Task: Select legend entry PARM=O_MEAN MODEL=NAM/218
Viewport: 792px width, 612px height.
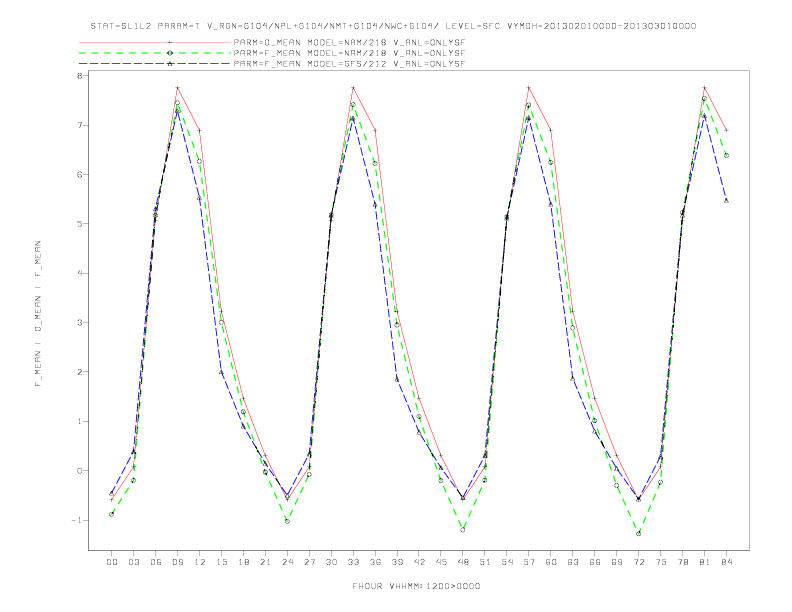Action: 349,43
